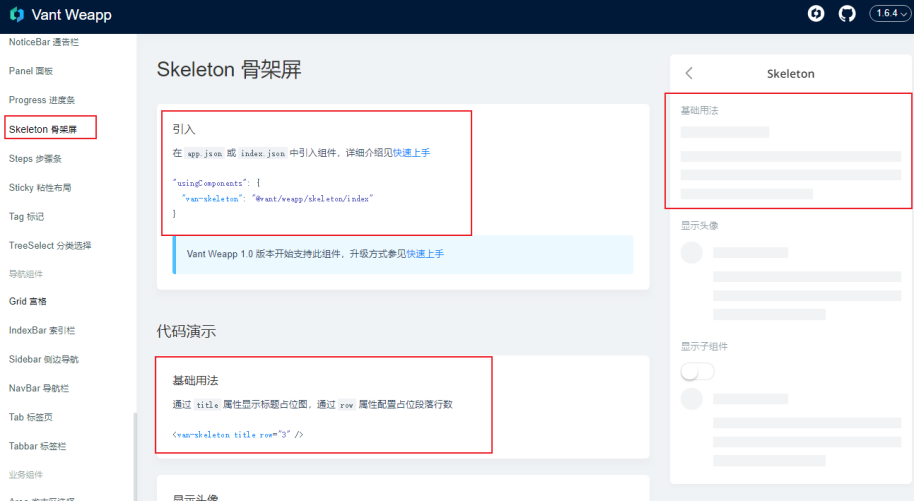Click the 引入 section heading
This screenshot has width=915, height=502.
[184, 130]
